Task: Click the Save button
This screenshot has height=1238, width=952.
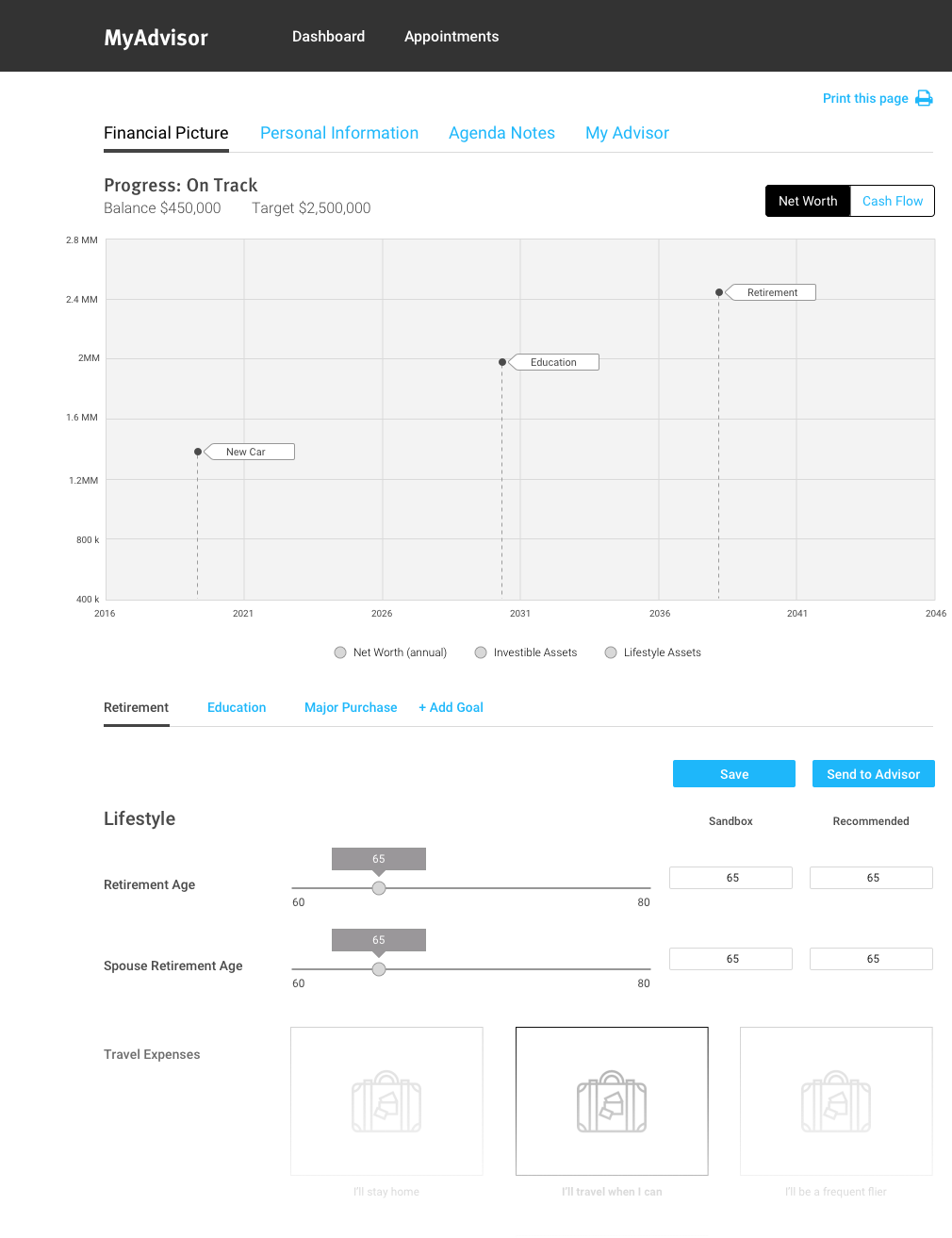Action: coord(734,774)
